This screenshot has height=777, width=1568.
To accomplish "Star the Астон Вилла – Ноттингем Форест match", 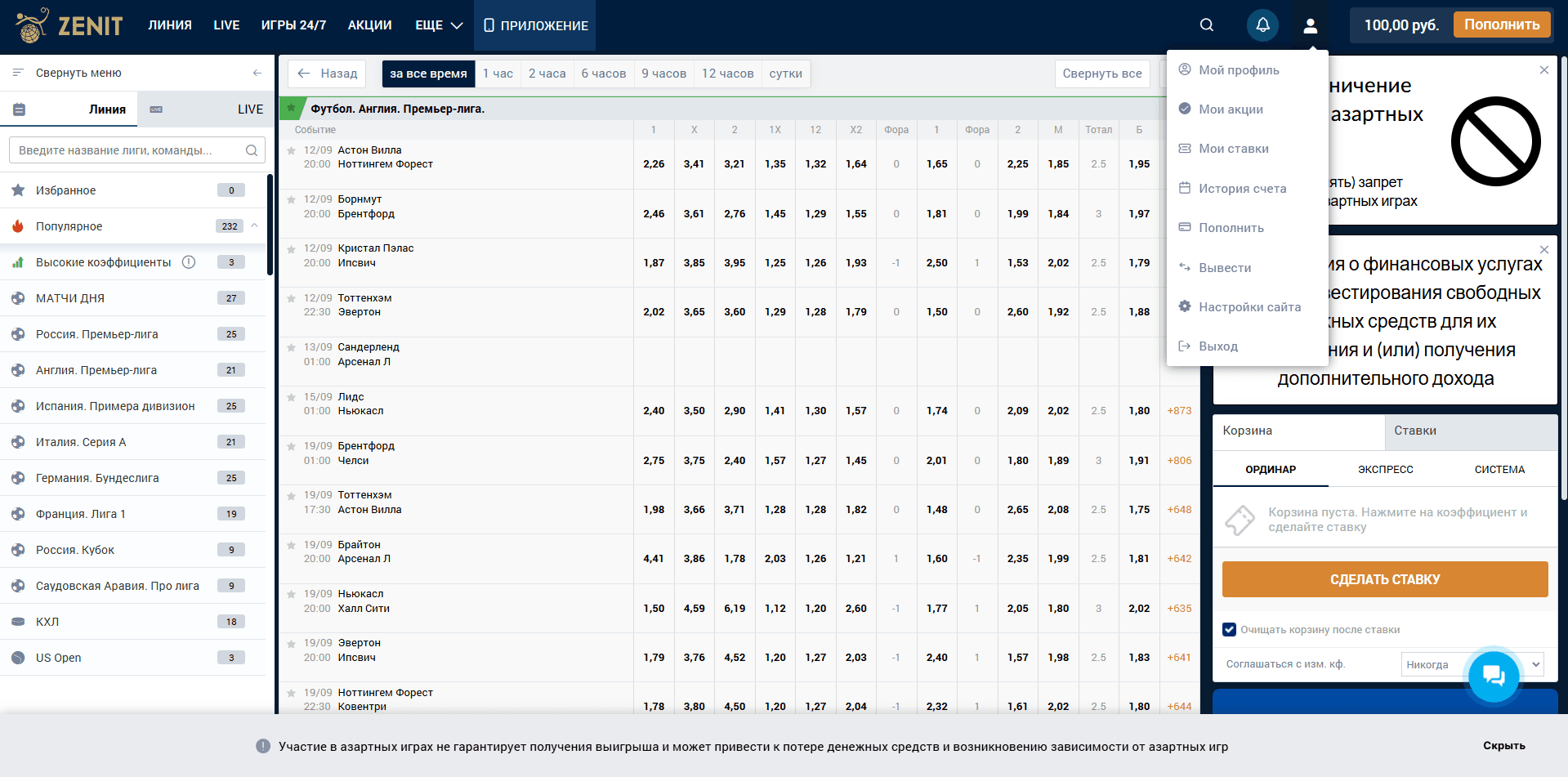I will pos(291,151).
